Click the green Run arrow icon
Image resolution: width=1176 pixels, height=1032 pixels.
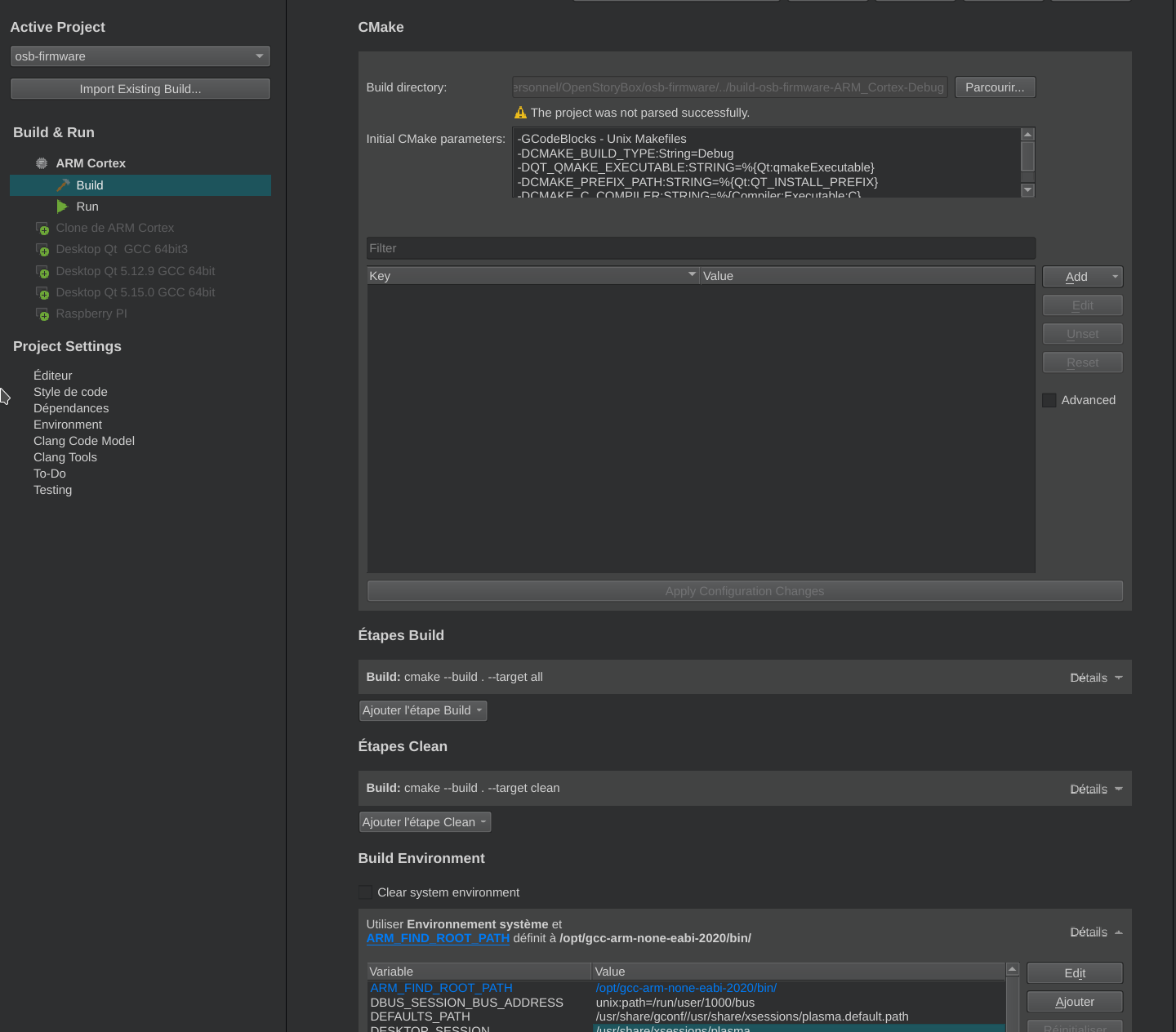tap(62, 207)
